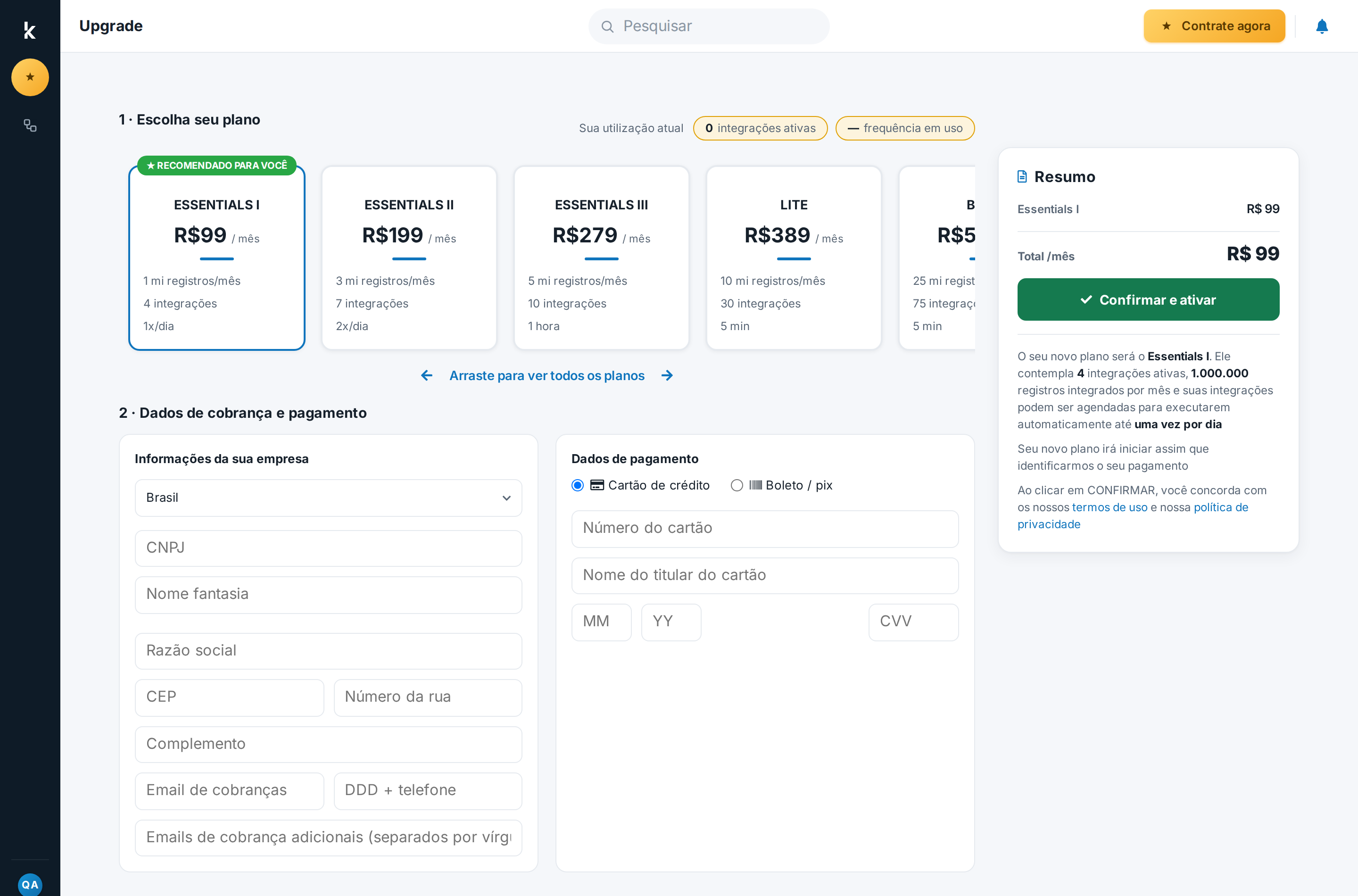Image resolution: width=1358 pixels, height=896 pixels.
Task: Click the left arrow under plan cards
Action: pos(426,375)
